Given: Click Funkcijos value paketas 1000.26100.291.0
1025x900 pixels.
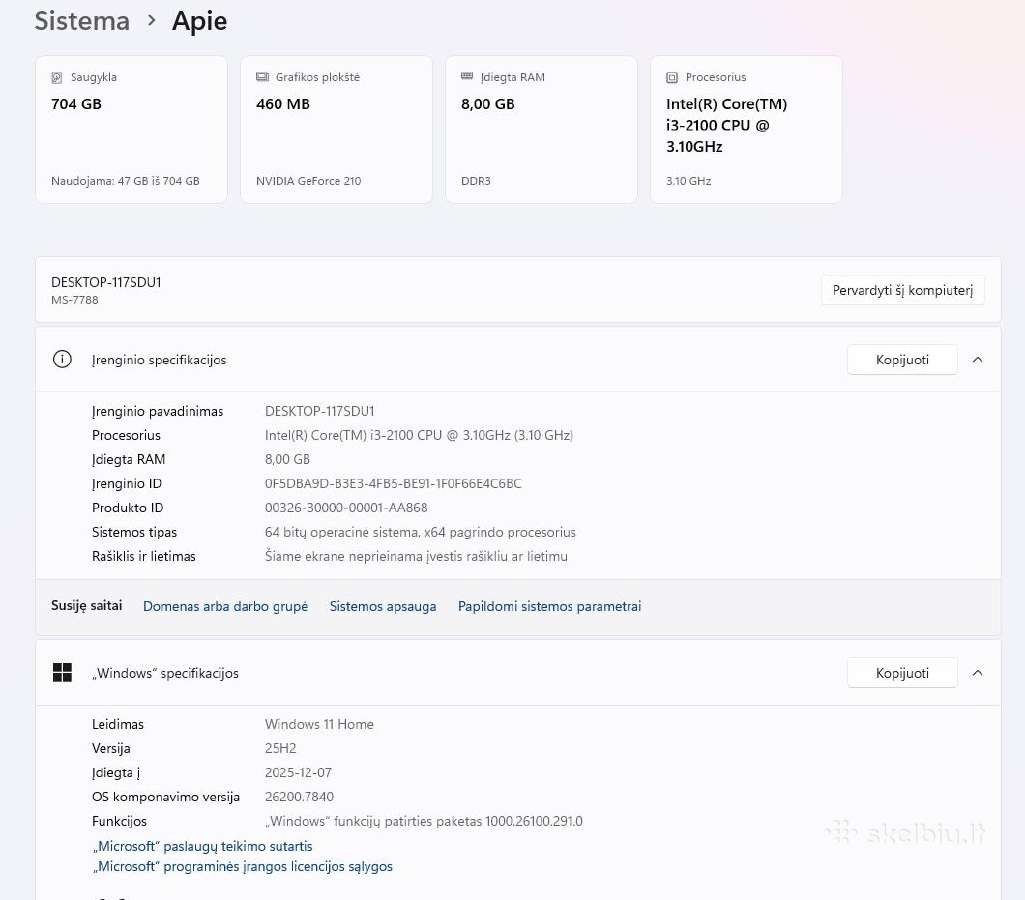Looking at the screenshot, I should (424, 821).
